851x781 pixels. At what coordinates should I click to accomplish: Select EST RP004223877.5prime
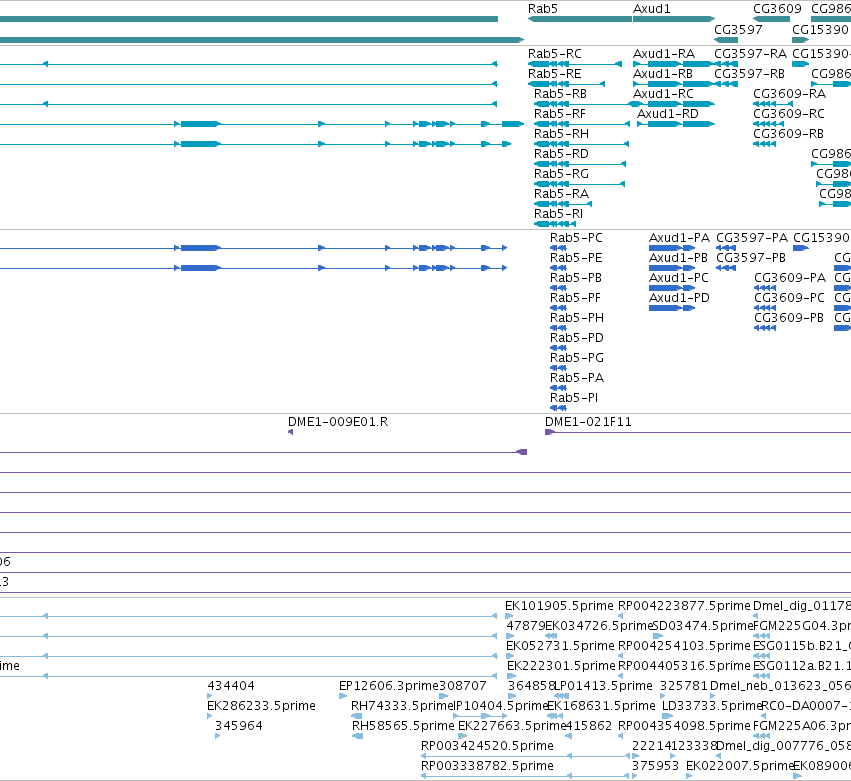tap(684, 606)
